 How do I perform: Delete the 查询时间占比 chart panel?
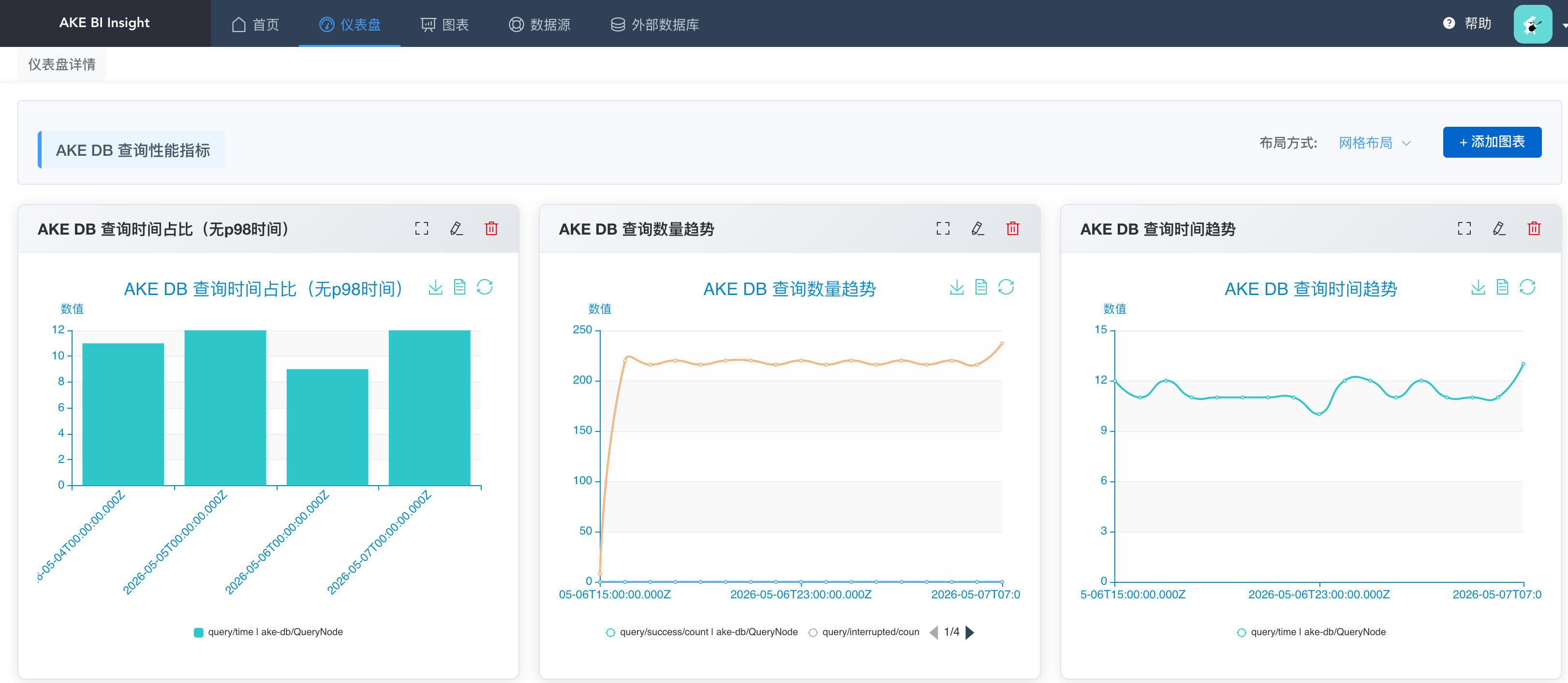tap(491, 228)
